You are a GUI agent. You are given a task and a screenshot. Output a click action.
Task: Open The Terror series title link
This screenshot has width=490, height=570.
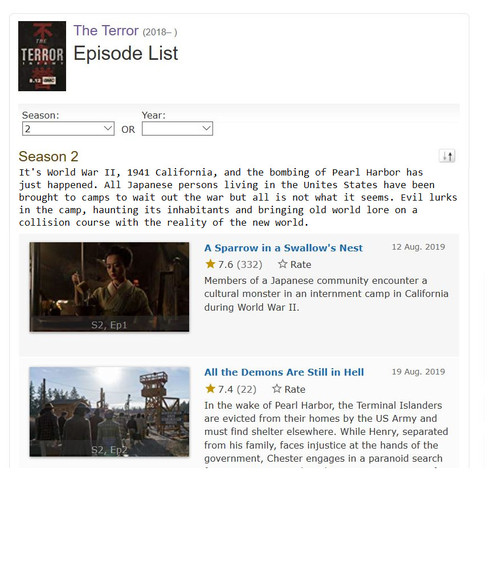(x=106, y=31)
